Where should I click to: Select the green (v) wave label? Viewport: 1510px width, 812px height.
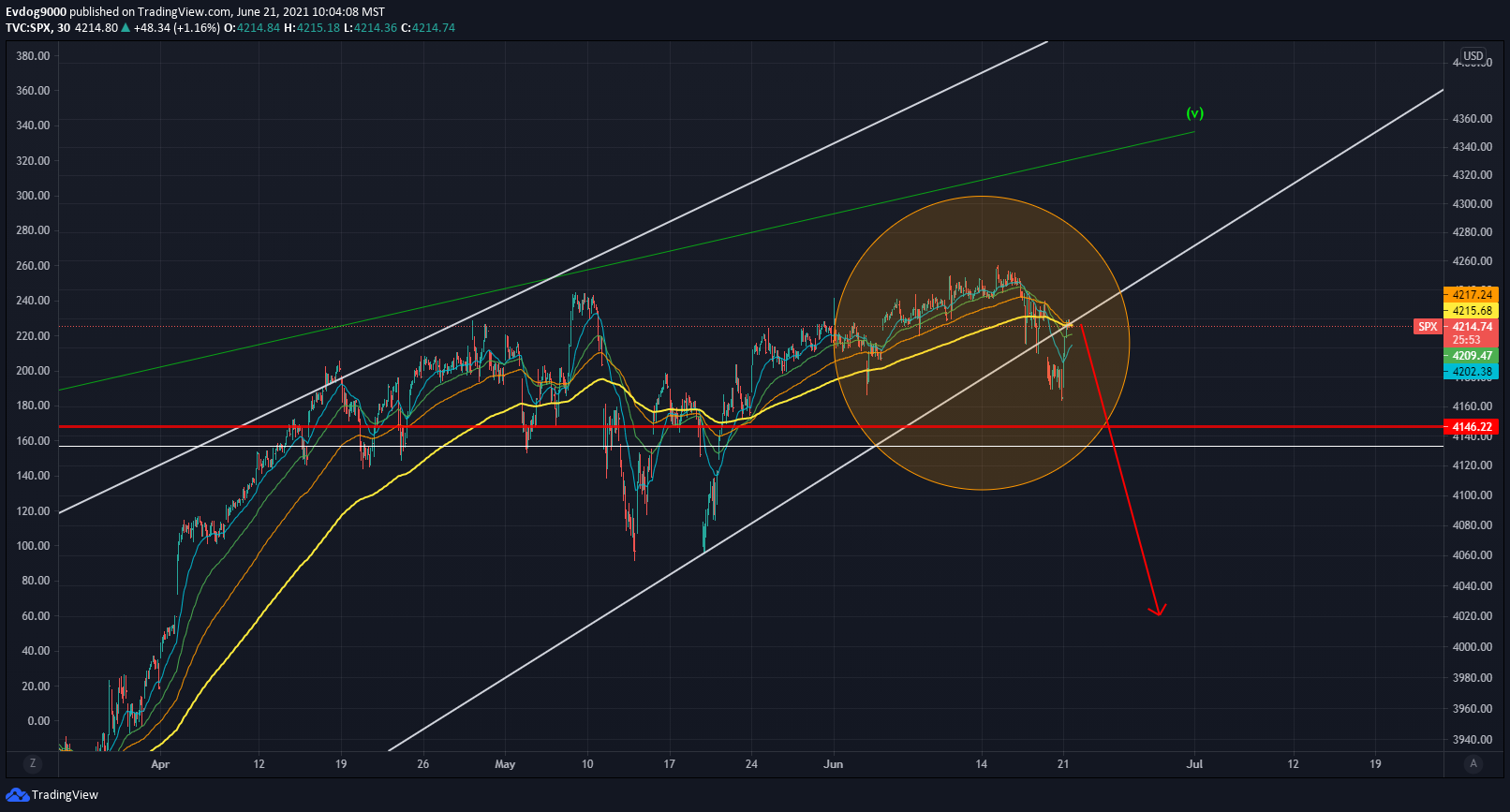click(1195, 113)
